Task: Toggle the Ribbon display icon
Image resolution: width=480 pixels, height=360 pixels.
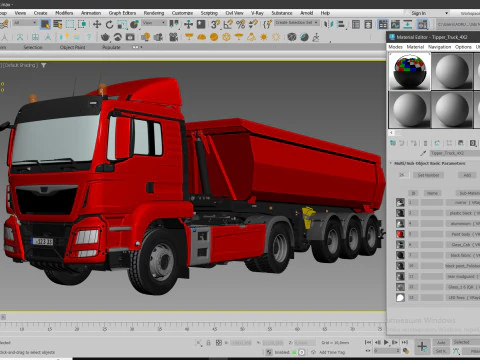Action: point(383,24)
